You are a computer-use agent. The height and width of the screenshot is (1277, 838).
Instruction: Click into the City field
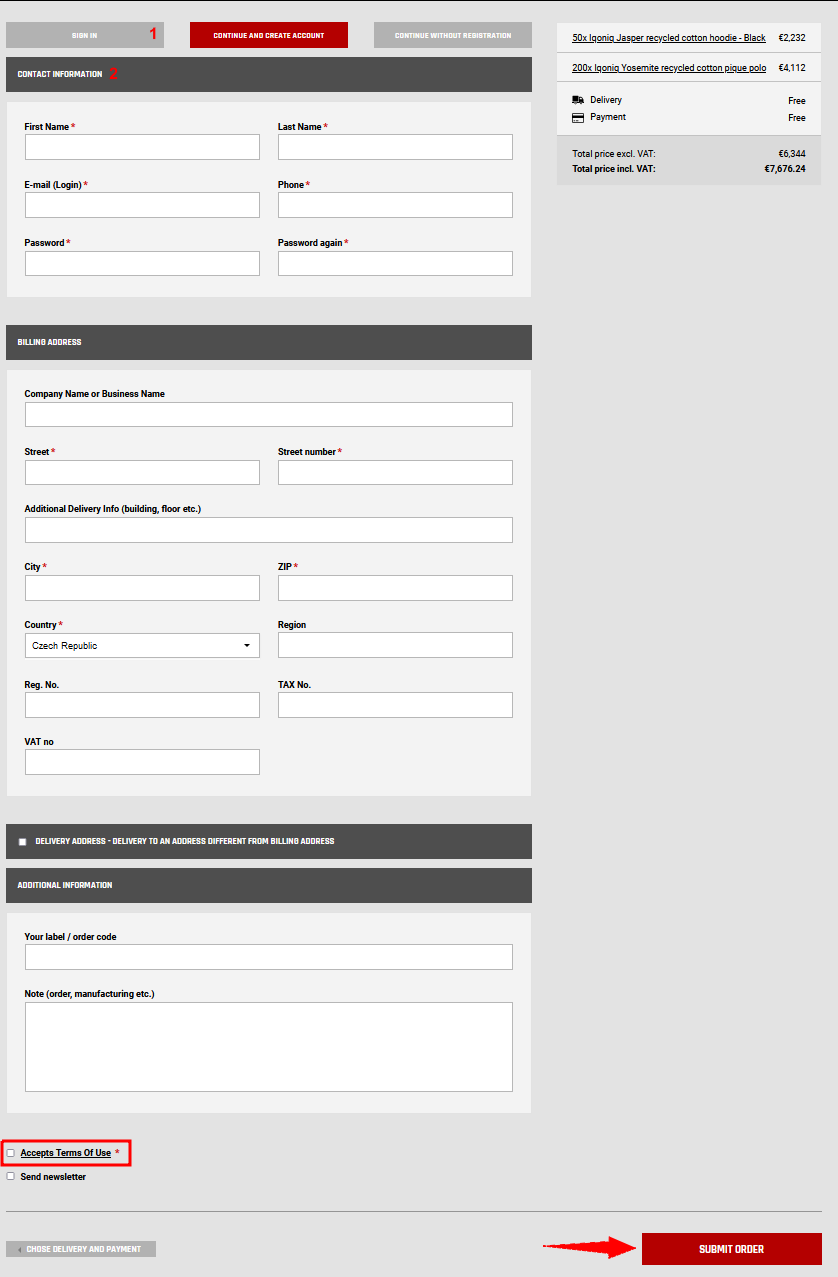pos(142,588)
